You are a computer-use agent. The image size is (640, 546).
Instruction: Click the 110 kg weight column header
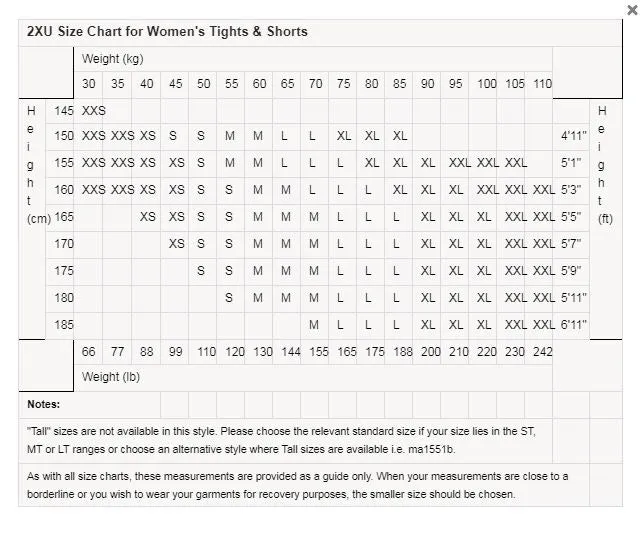(542, 84)
